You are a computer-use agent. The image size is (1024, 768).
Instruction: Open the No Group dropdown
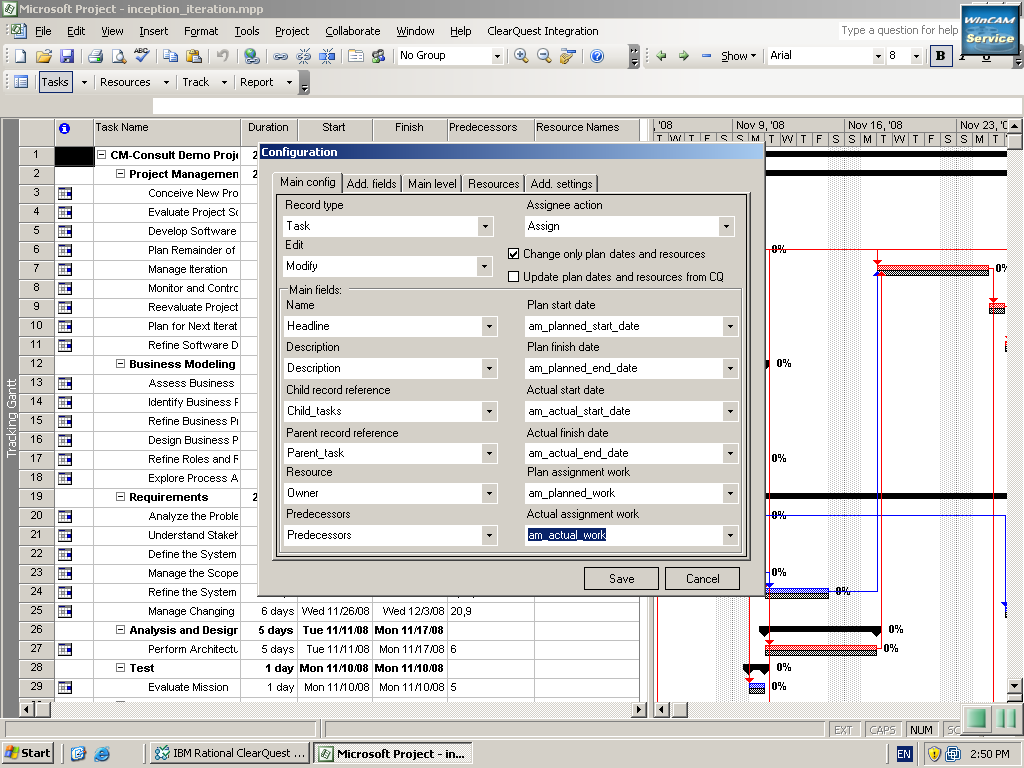496,56
